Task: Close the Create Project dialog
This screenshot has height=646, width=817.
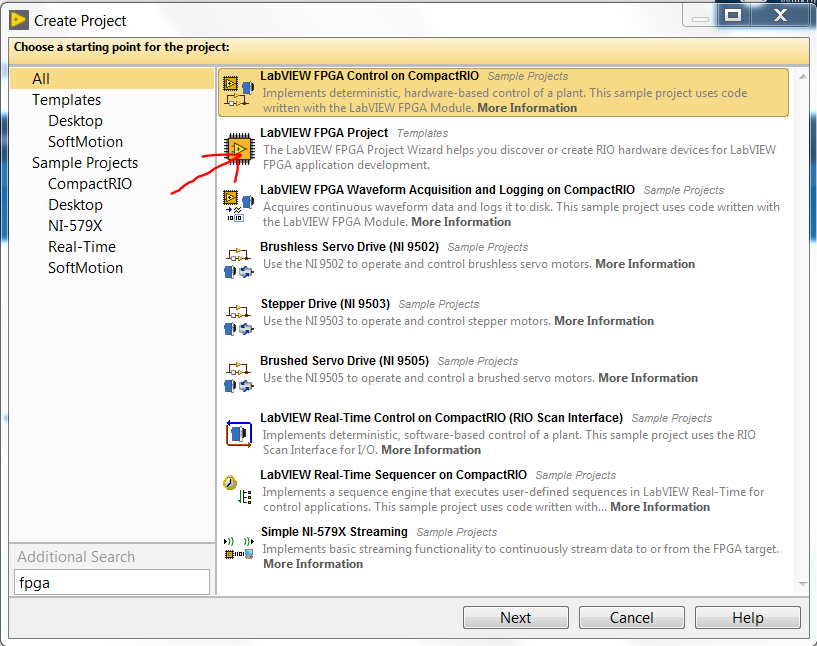Action: (780, 15)
